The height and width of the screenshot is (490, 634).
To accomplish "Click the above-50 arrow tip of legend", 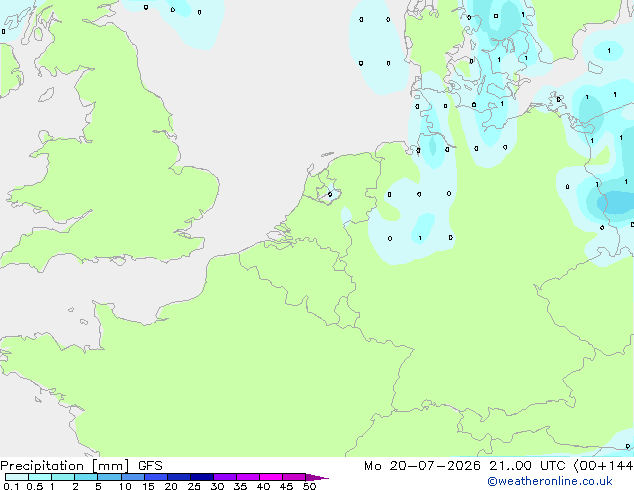I will [317, 477].
